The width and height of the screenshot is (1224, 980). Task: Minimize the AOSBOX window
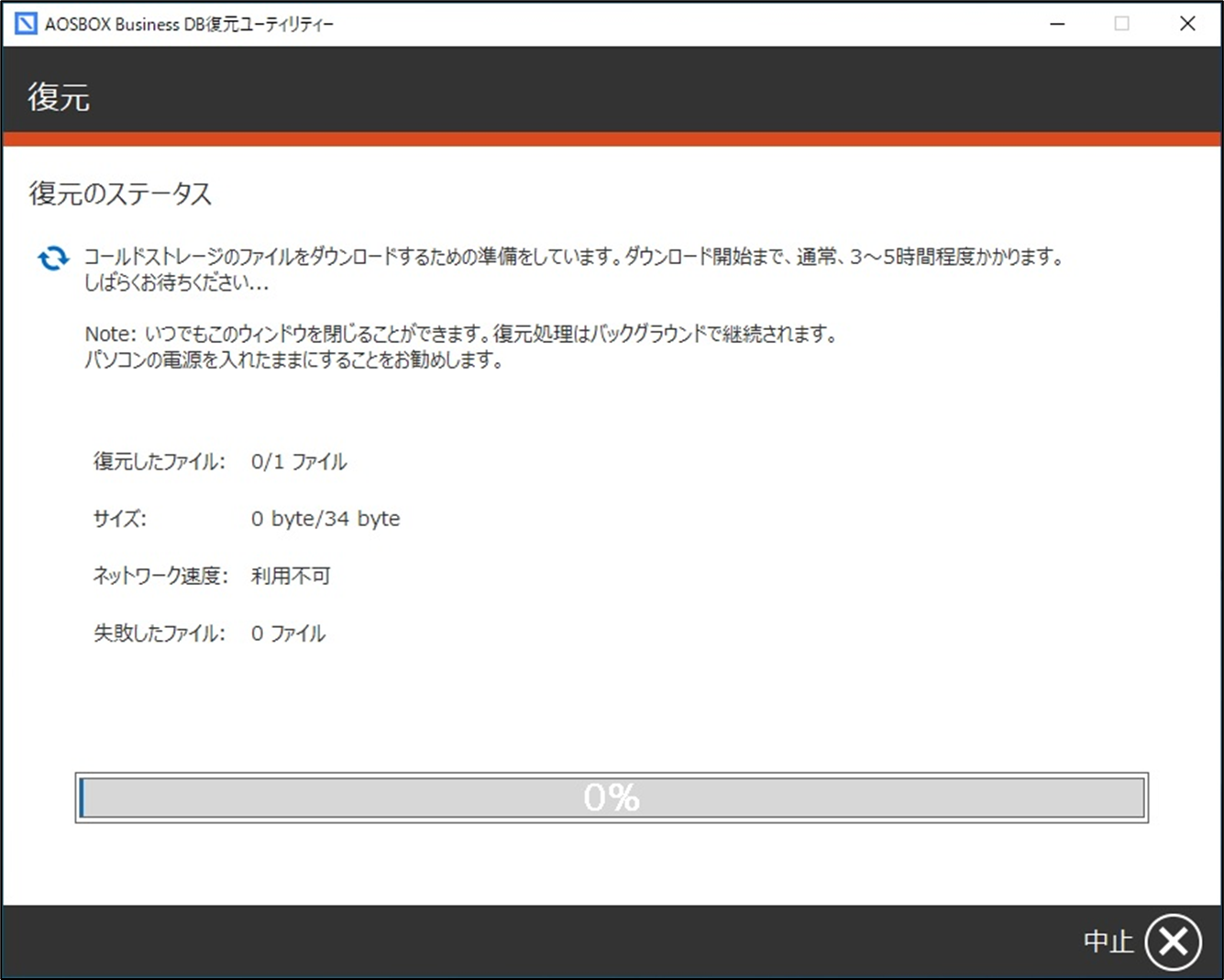click(x=1057, y=24)
